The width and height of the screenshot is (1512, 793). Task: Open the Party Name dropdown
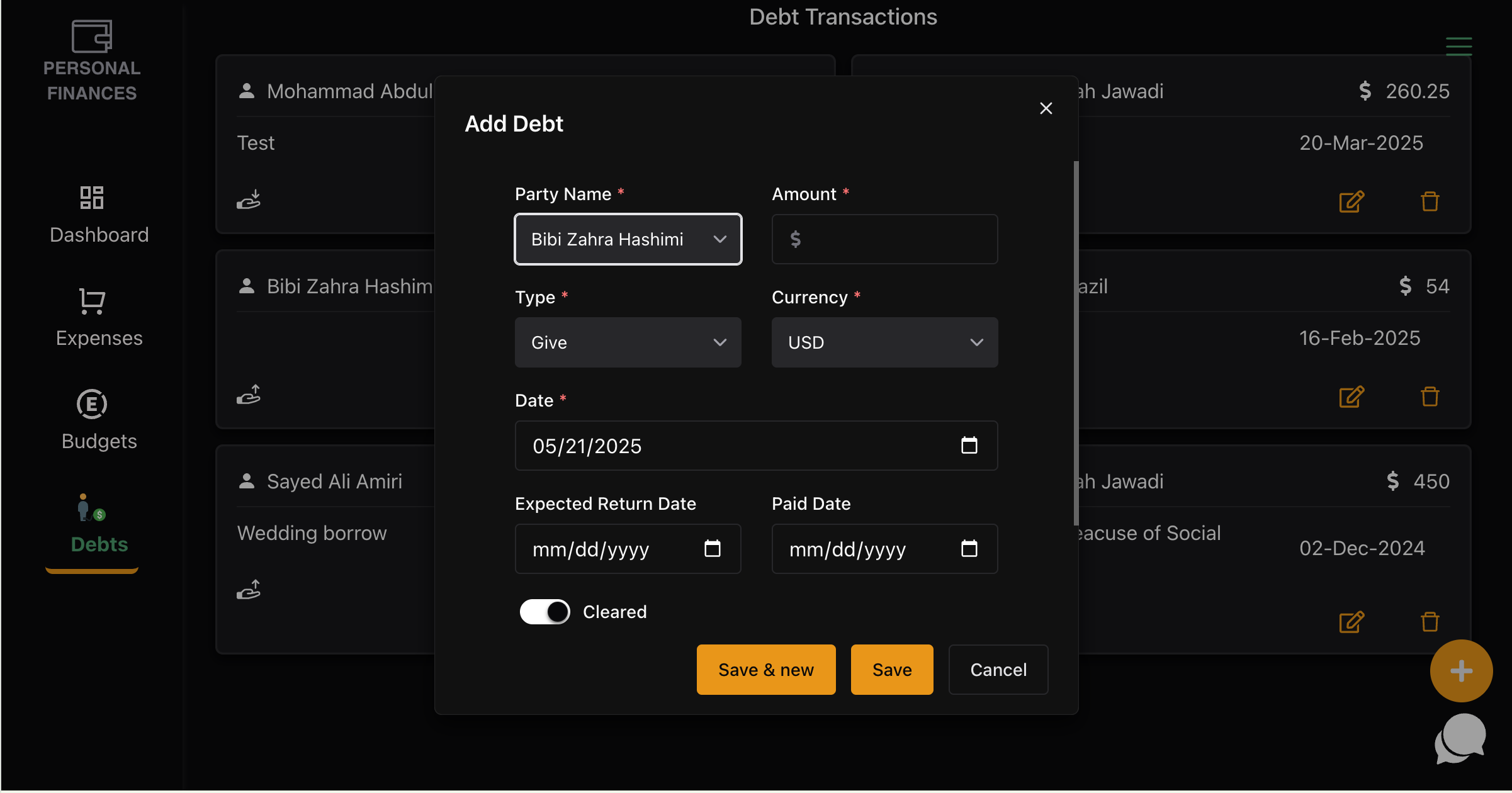[x=628, y=239]
